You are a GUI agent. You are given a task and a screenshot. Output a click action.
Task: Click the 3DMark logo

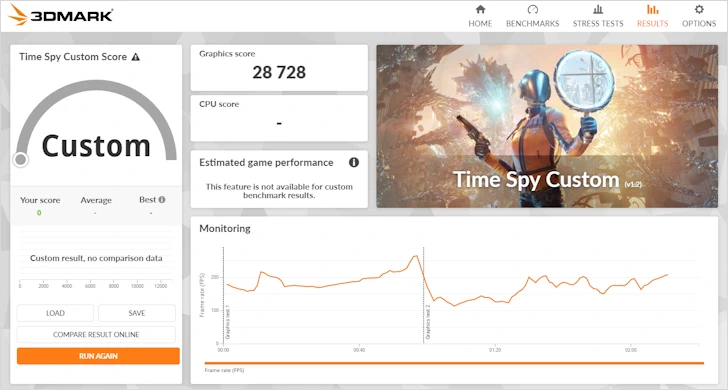[x=60, y=15]
